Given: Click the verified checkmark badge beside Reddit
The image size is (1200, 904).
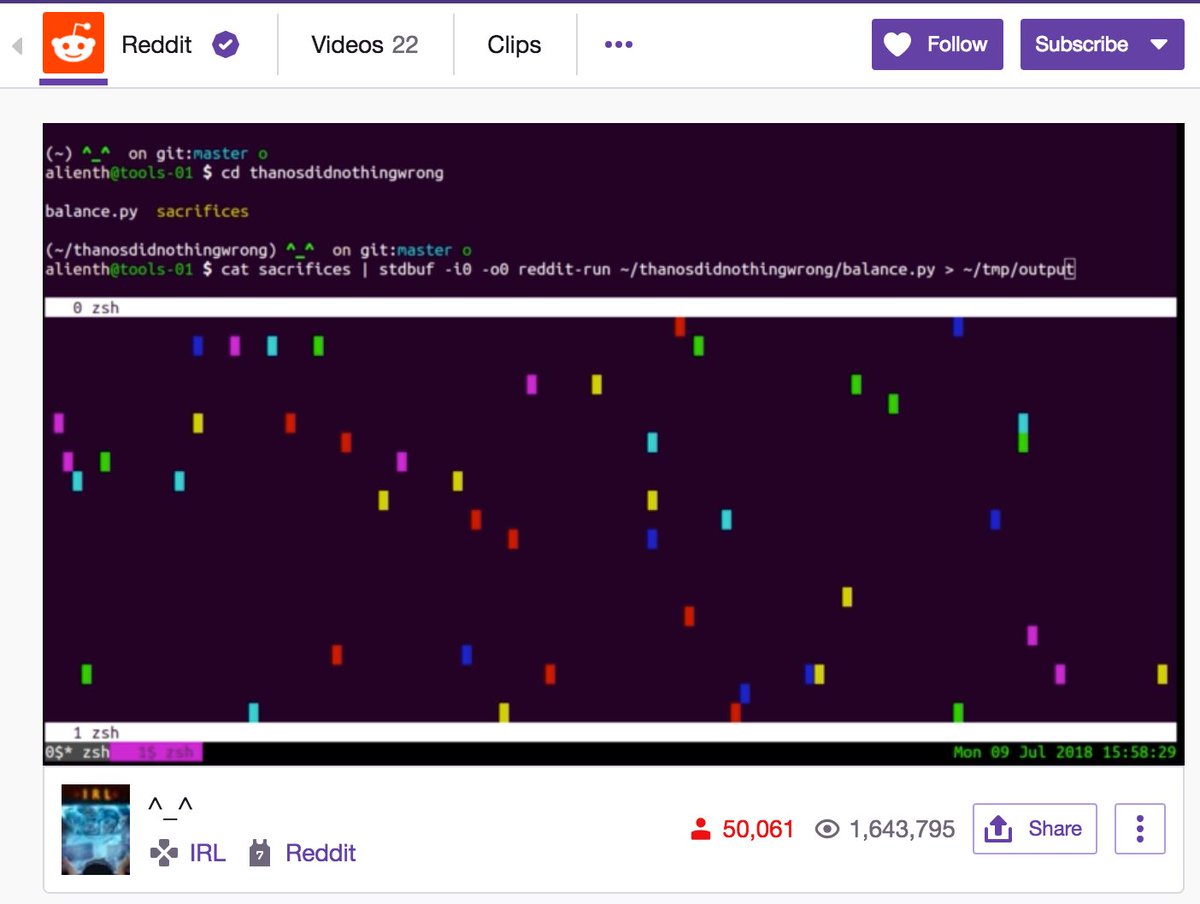Looking at the screenshot, I should coord(226,44).
